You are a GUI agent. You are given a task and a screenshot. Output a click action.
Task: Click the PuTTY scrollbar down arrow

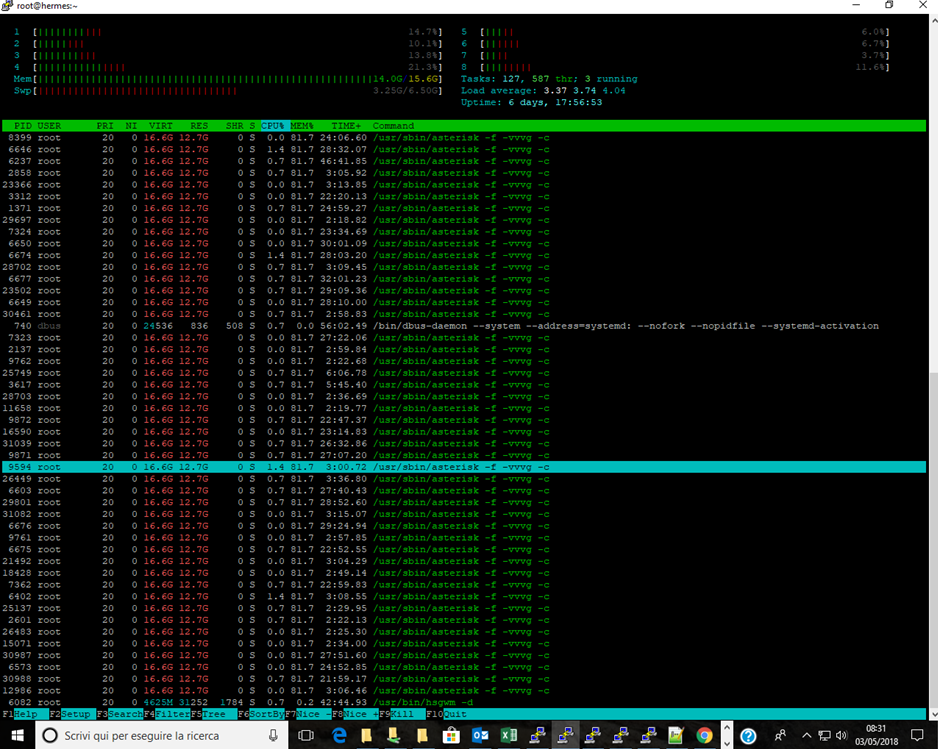(933, 714)
